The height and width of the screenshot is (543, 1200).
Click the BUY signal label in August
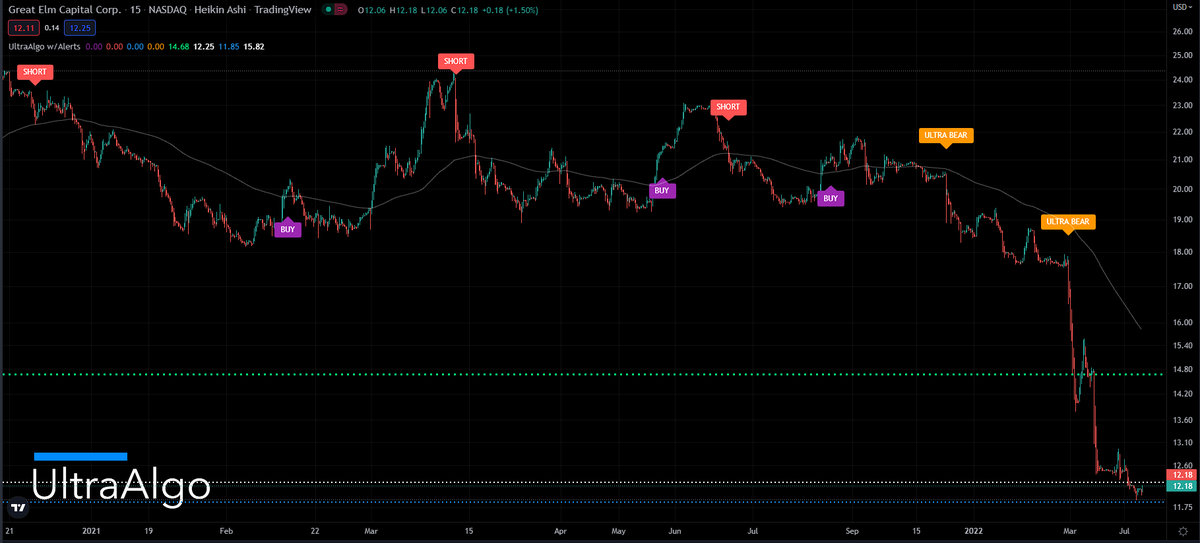pyautogui.click(x=830, y=199)
